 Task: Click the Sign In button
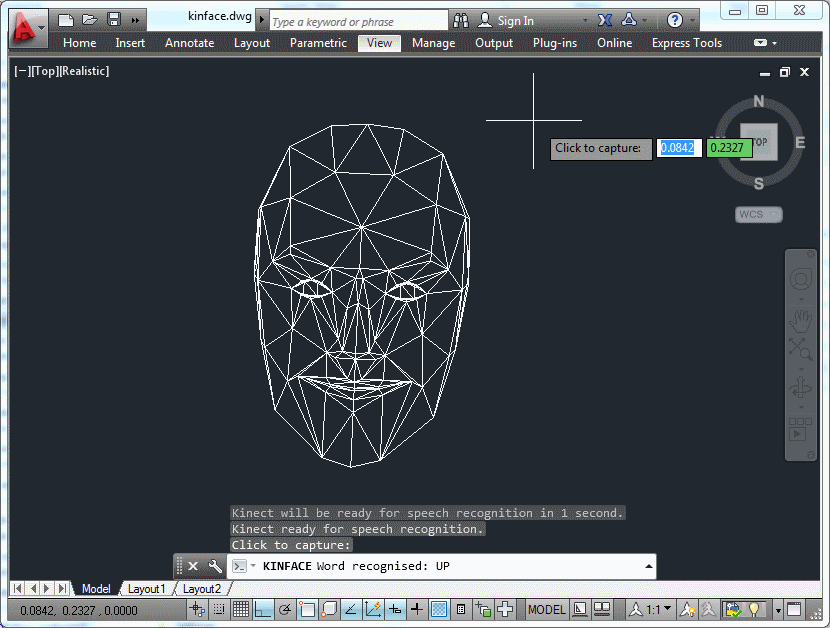[x=506, y=20]
